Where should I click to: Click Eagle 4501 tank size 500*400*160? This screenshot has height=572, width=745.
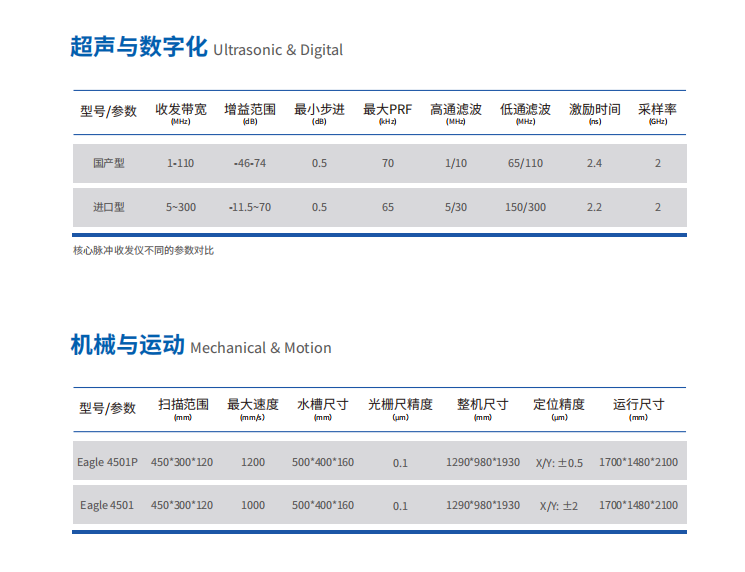pyautogui.click(x=323, y=505)
